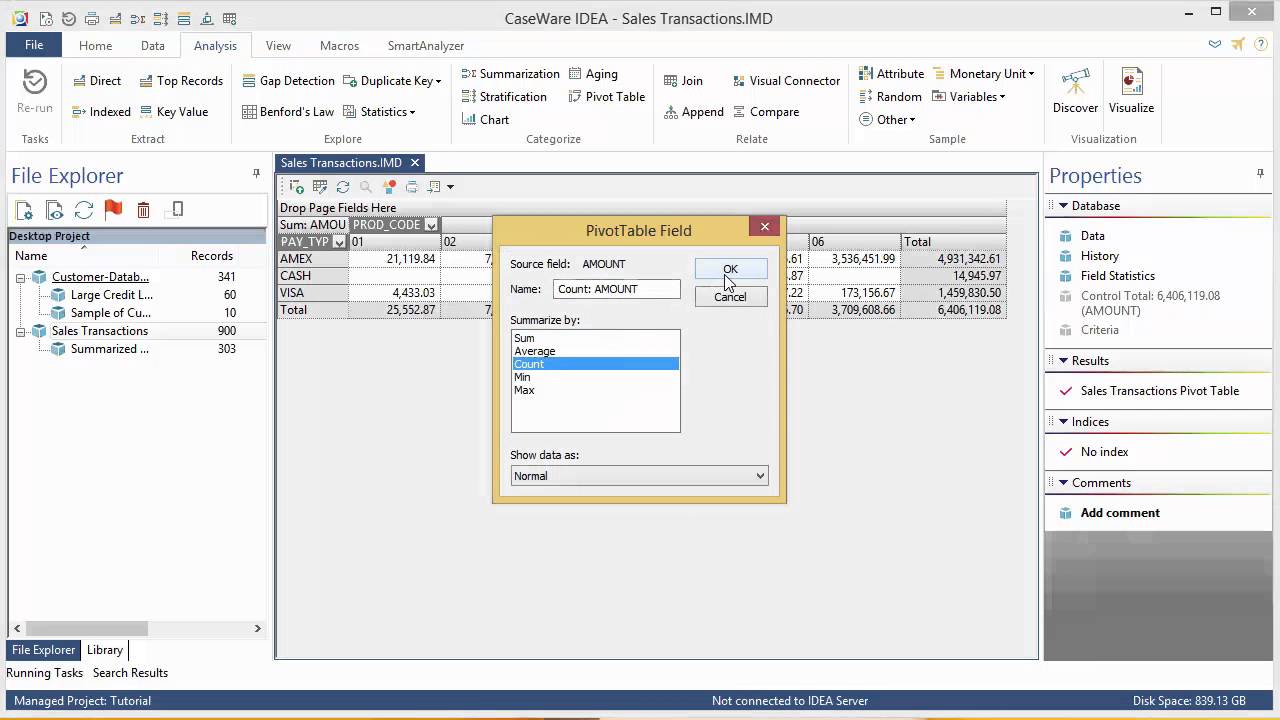The image size is (1280, 720).
Task: Select Indexed extraction
Action: pos(101,112)
